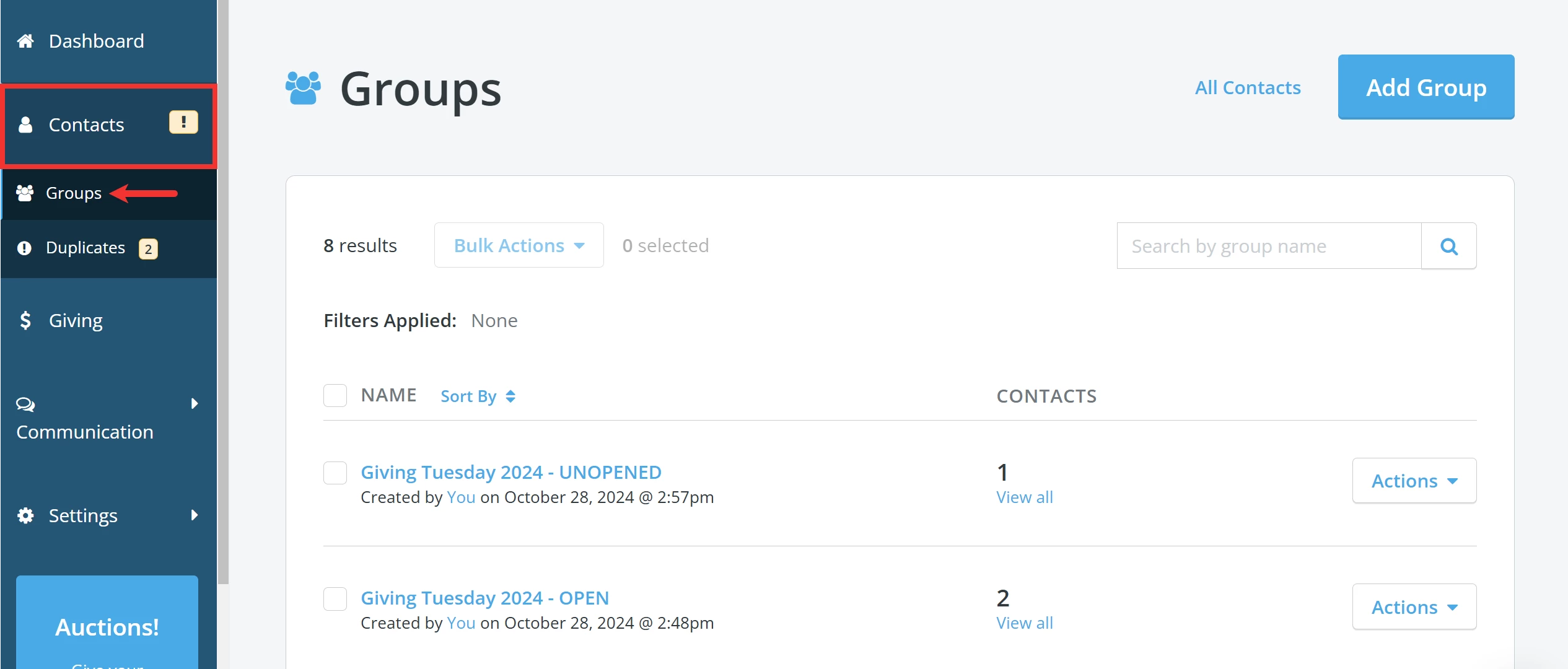Click the search by group name field
This screenshot has height=669, width=1568.
pos(1269,245)
